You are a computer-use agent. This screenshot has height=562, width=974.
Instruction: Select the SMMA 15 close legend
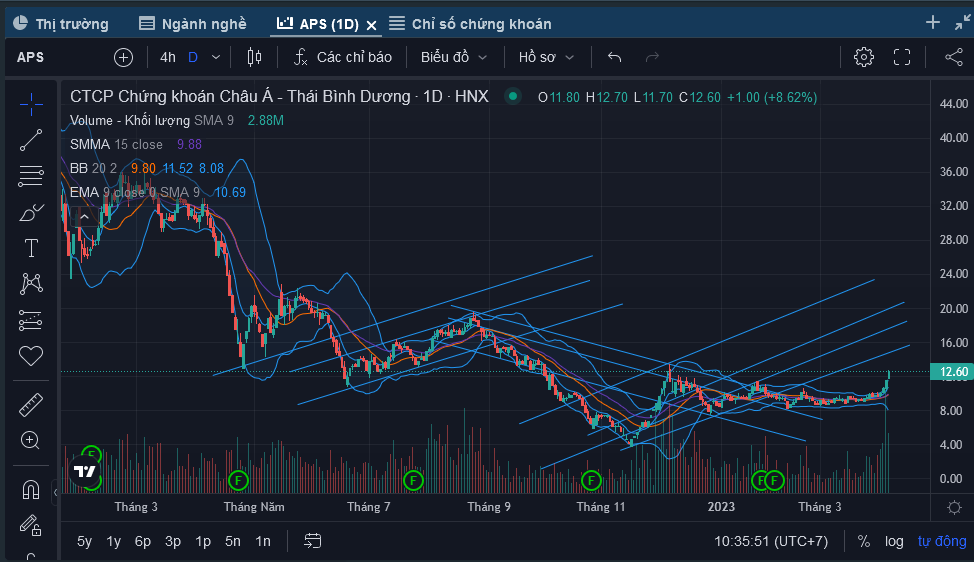(x=116, y=145)
